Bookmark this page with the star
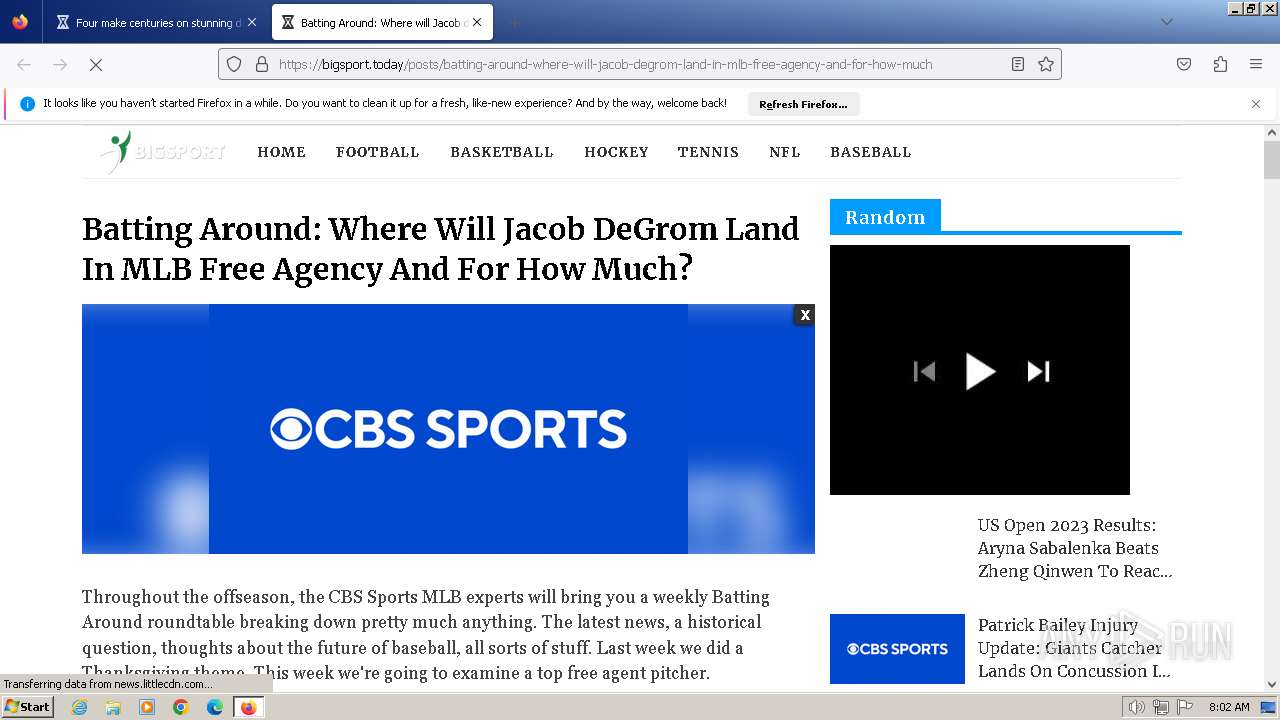 (1046, 64)
